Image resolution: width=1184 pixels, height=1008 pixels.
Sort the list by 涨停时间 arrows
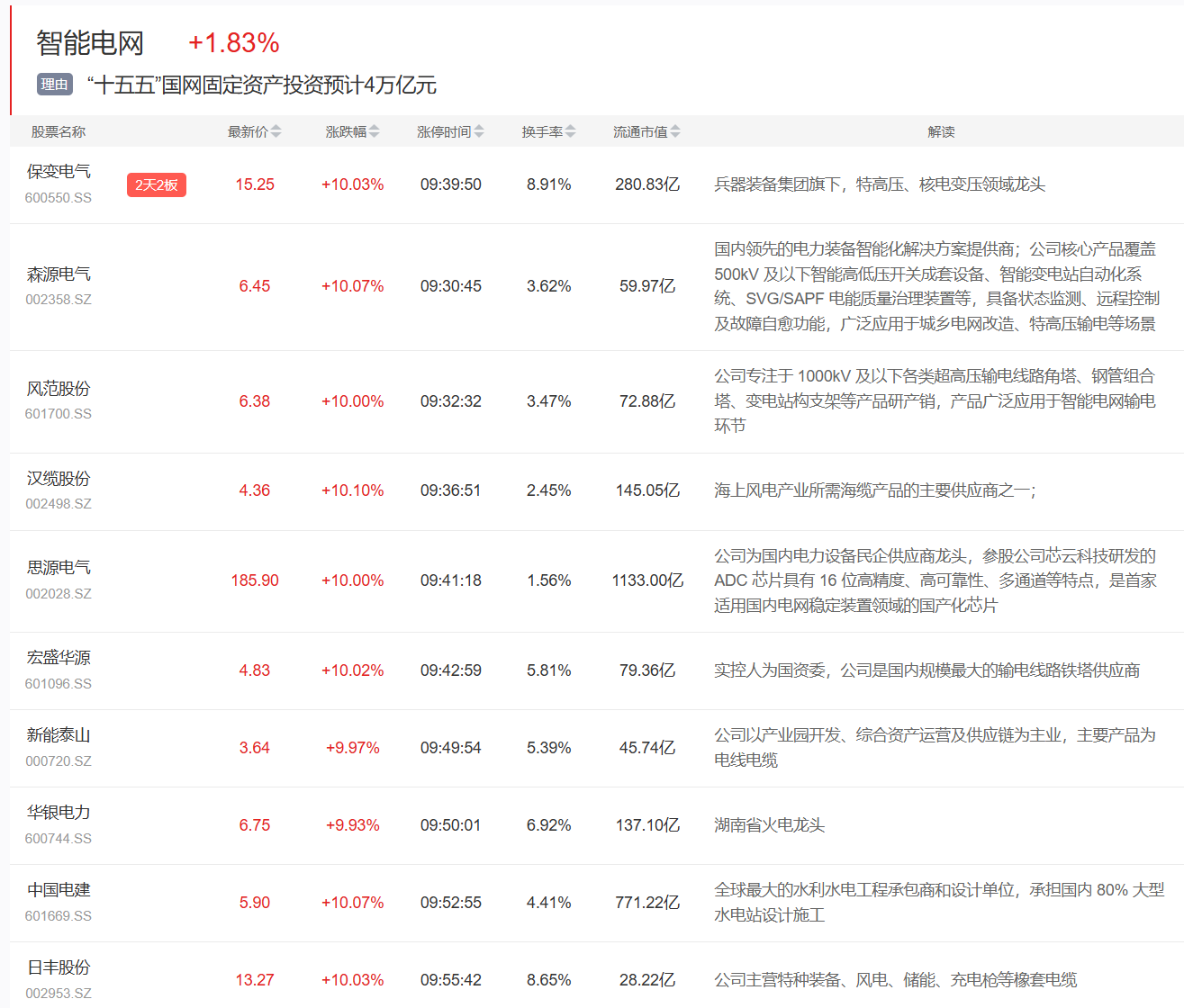coord(479,131)
